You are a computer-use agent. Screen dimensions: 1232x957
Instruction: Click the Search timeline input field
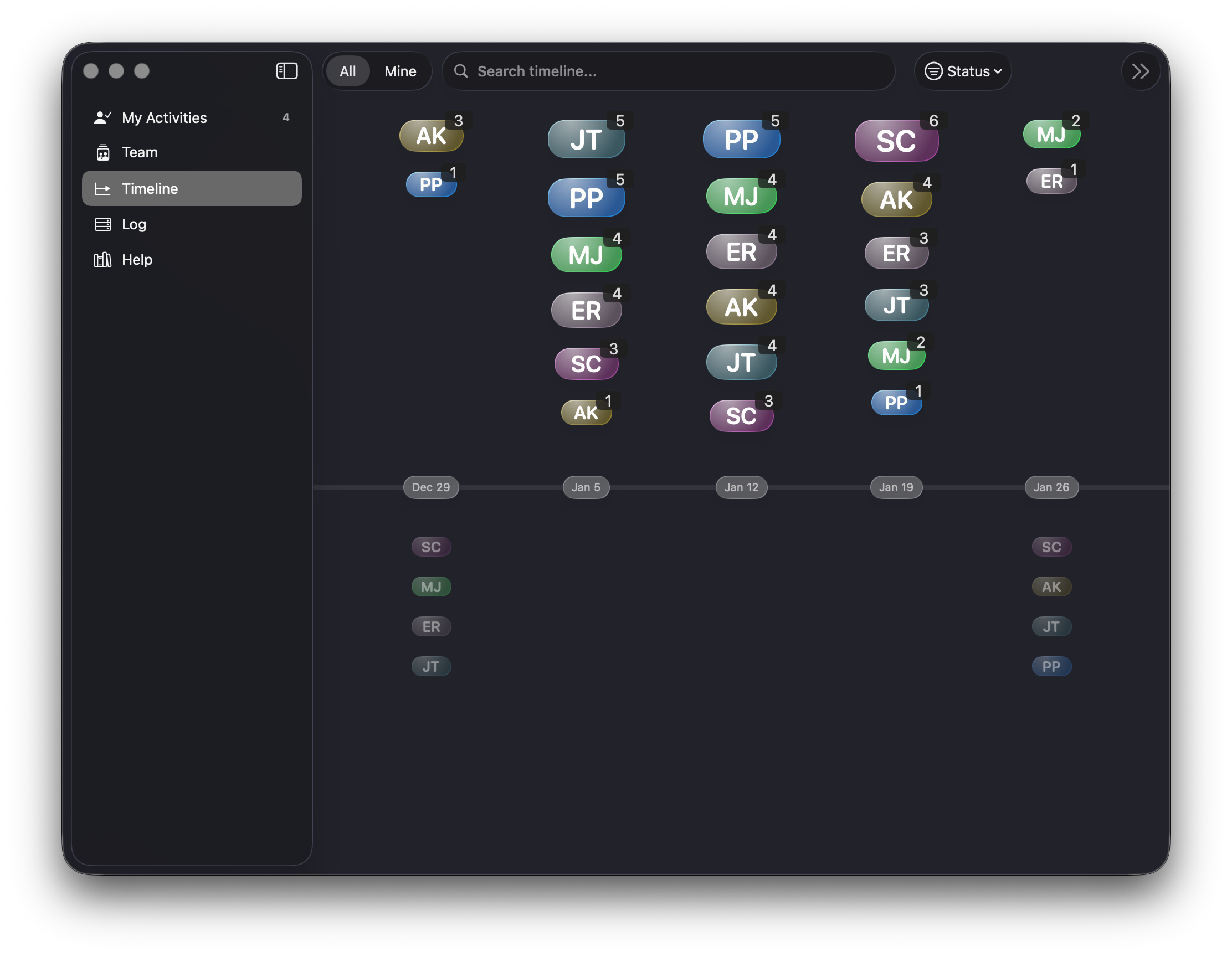666,71
